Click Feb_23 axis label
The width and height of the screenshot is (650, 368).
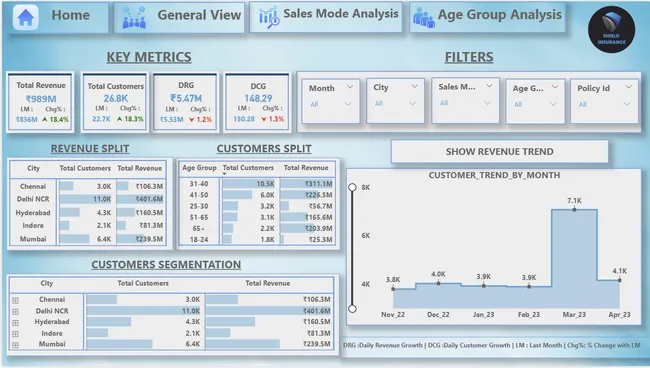[x=529, y=315]
